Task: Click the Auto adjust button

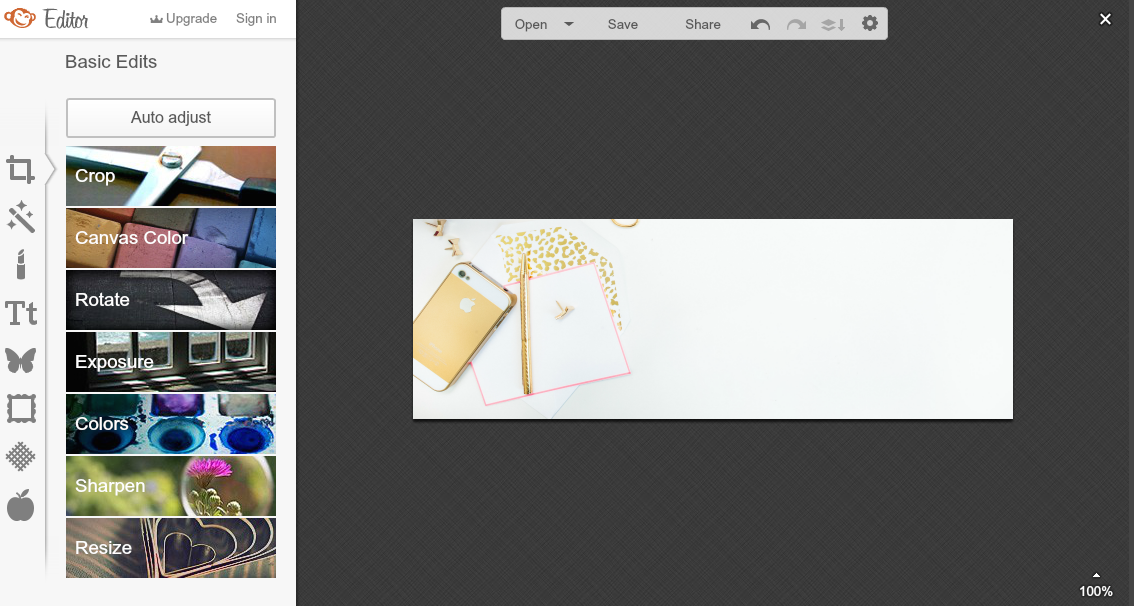Action: 171,118
